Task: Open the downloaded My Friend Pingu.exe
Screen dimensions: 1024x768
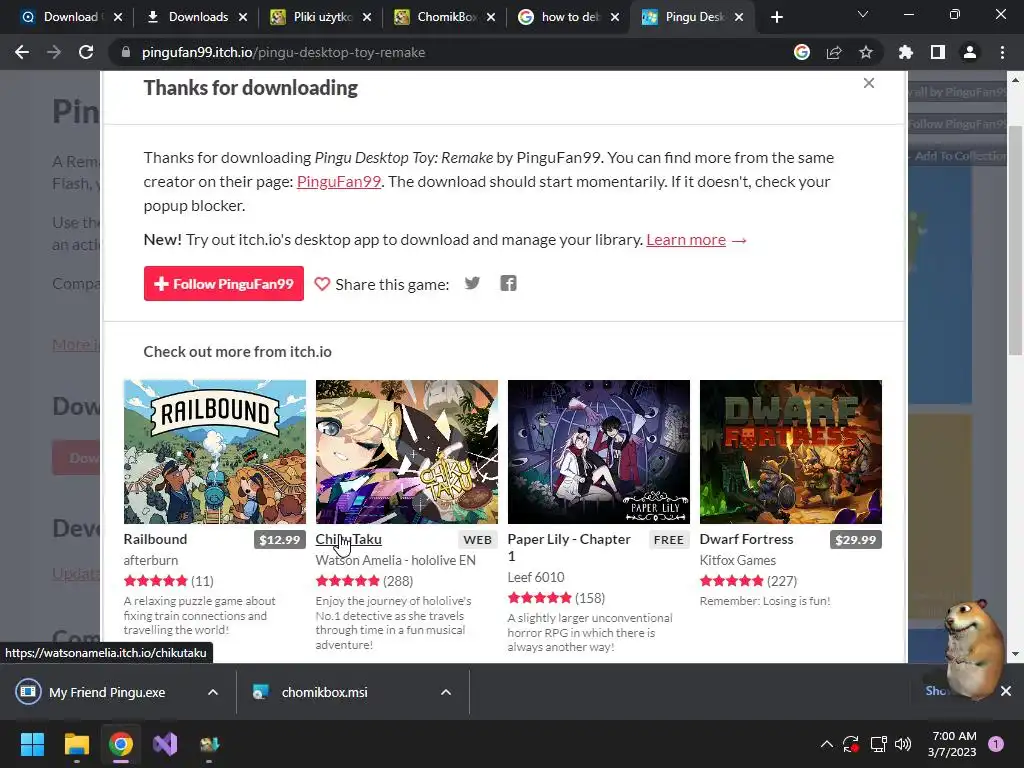Action: click(x=107, y=692)
